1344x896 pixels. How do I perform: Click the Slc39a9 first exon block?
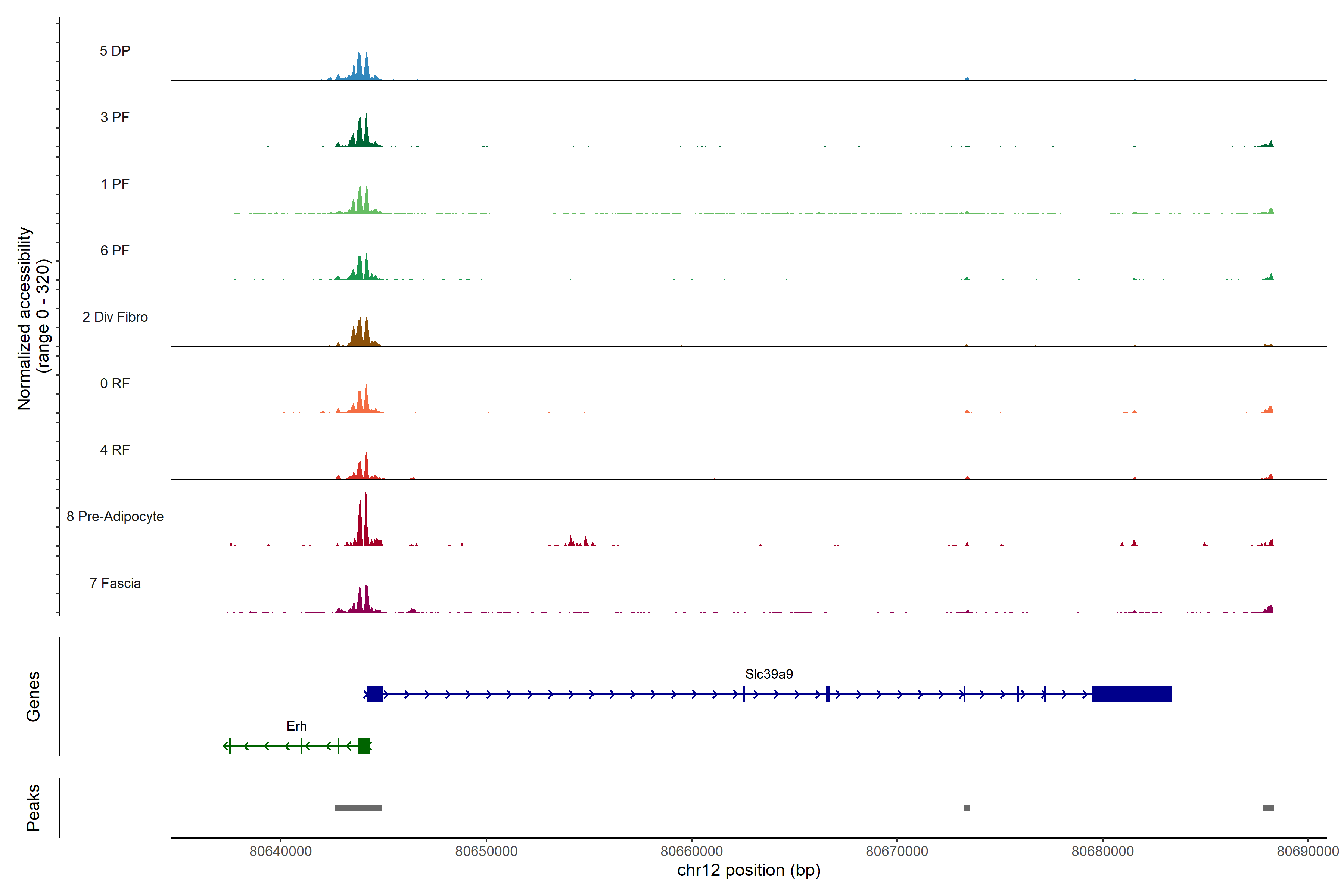click(375, 694)
